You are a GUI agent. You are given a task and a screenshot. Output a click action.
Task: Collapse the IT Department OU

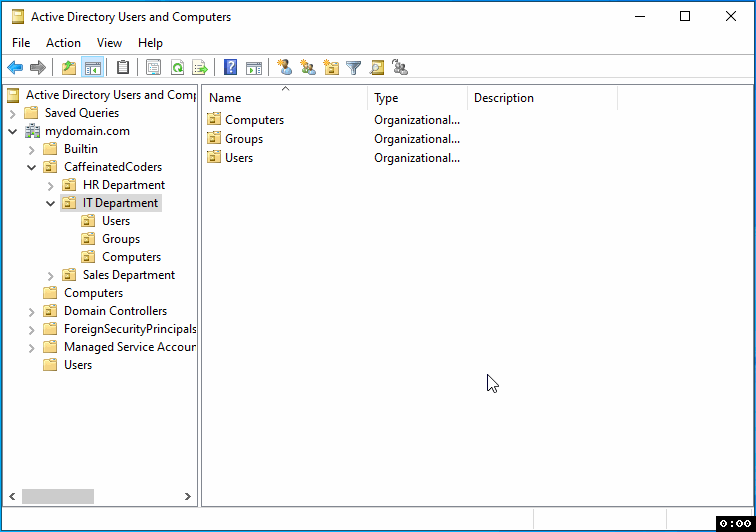coord(51,204)
